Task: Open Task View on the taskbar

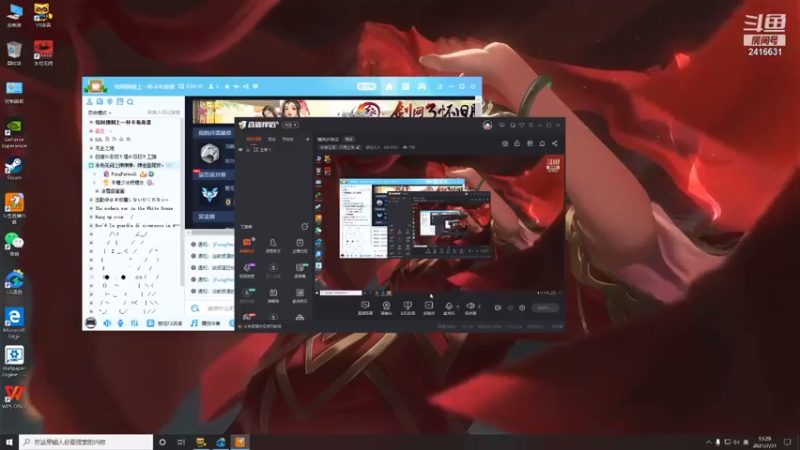Action: [181, 442]
